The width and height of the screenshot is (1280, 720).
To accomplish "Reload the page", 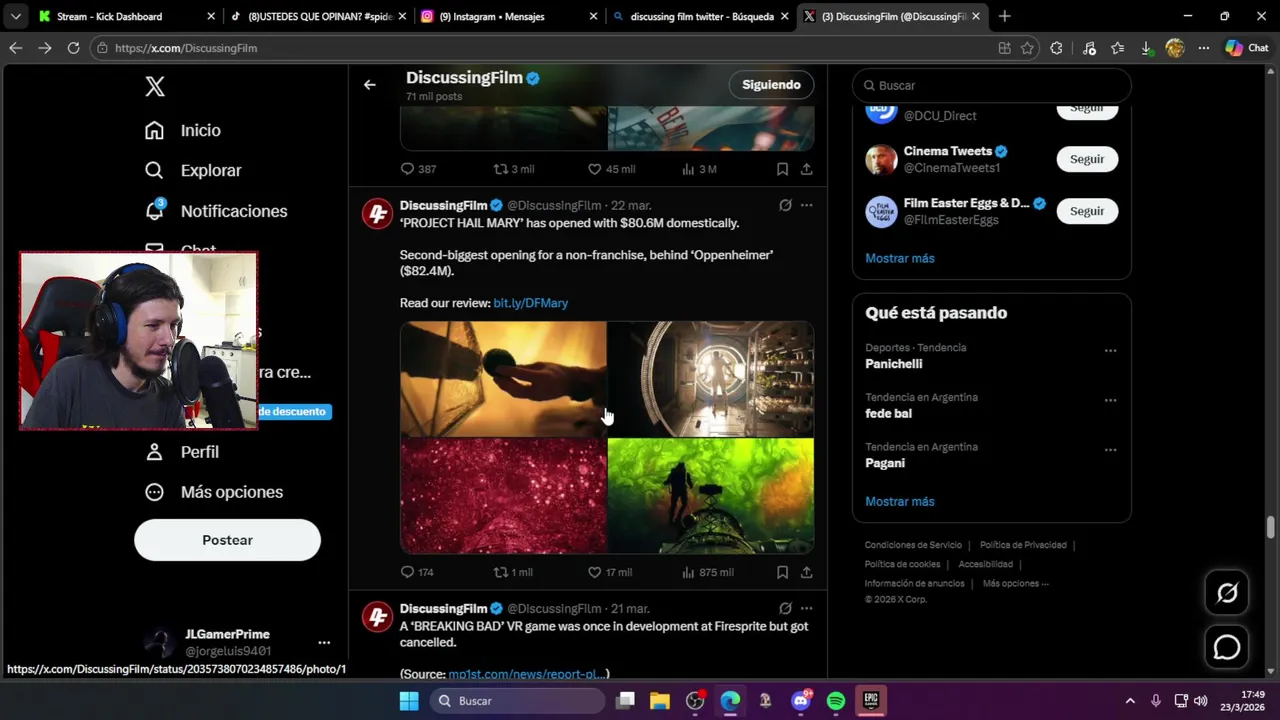I will tap(73, 48).
